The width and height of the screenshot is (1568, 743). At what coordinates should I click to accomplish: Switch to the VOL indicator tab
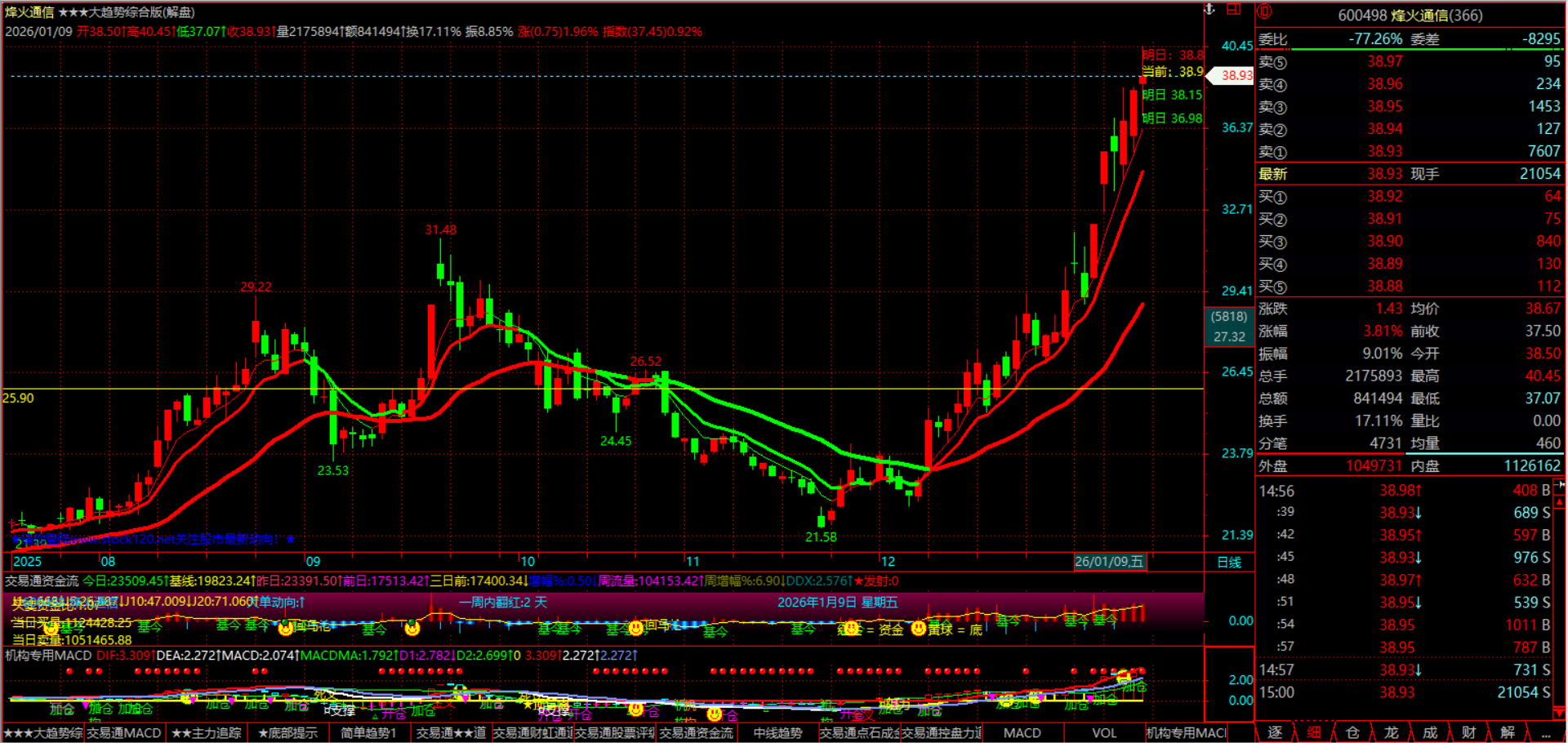point(1104,733)
